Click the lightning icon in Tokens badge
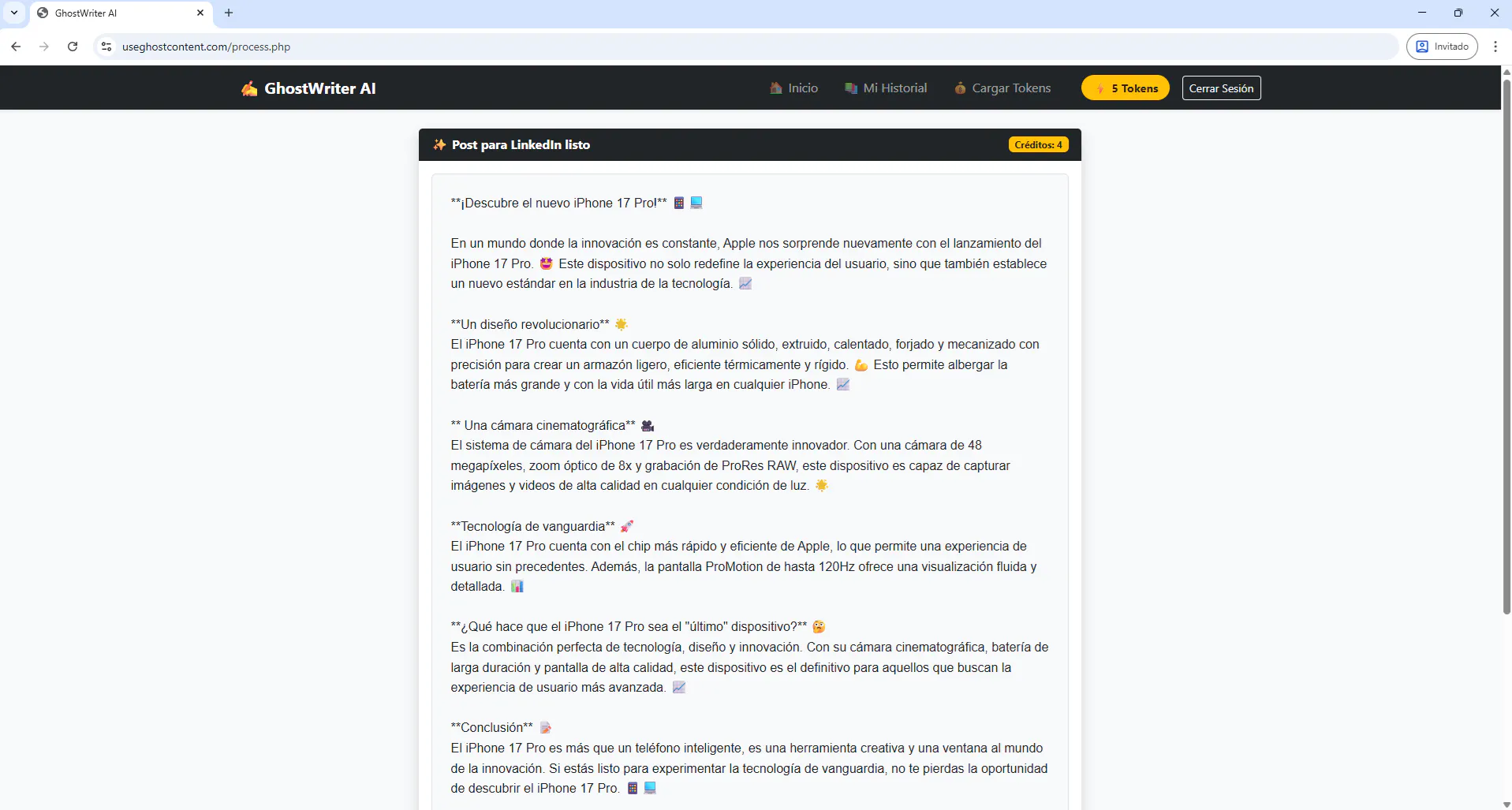This screenshot has height=810, width=1512. [1100, 88]
